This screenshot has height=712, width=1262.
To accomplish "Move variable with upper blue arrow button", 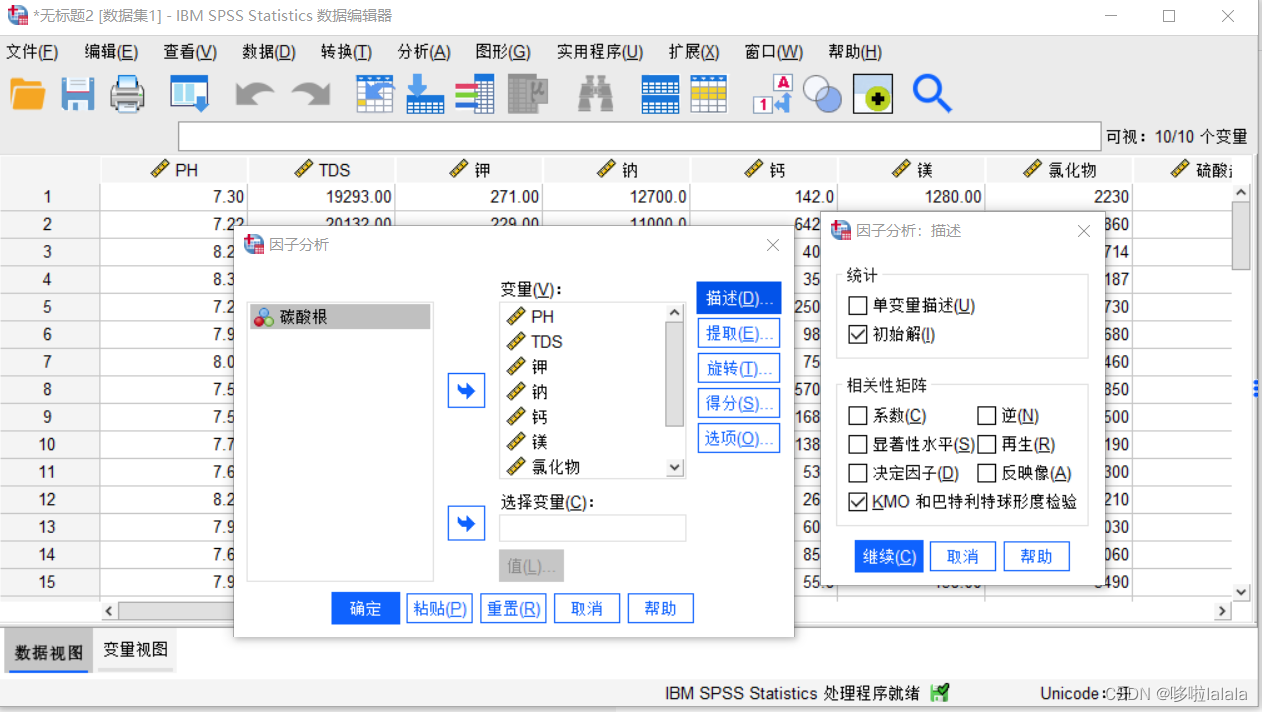I will pos(466,391).
